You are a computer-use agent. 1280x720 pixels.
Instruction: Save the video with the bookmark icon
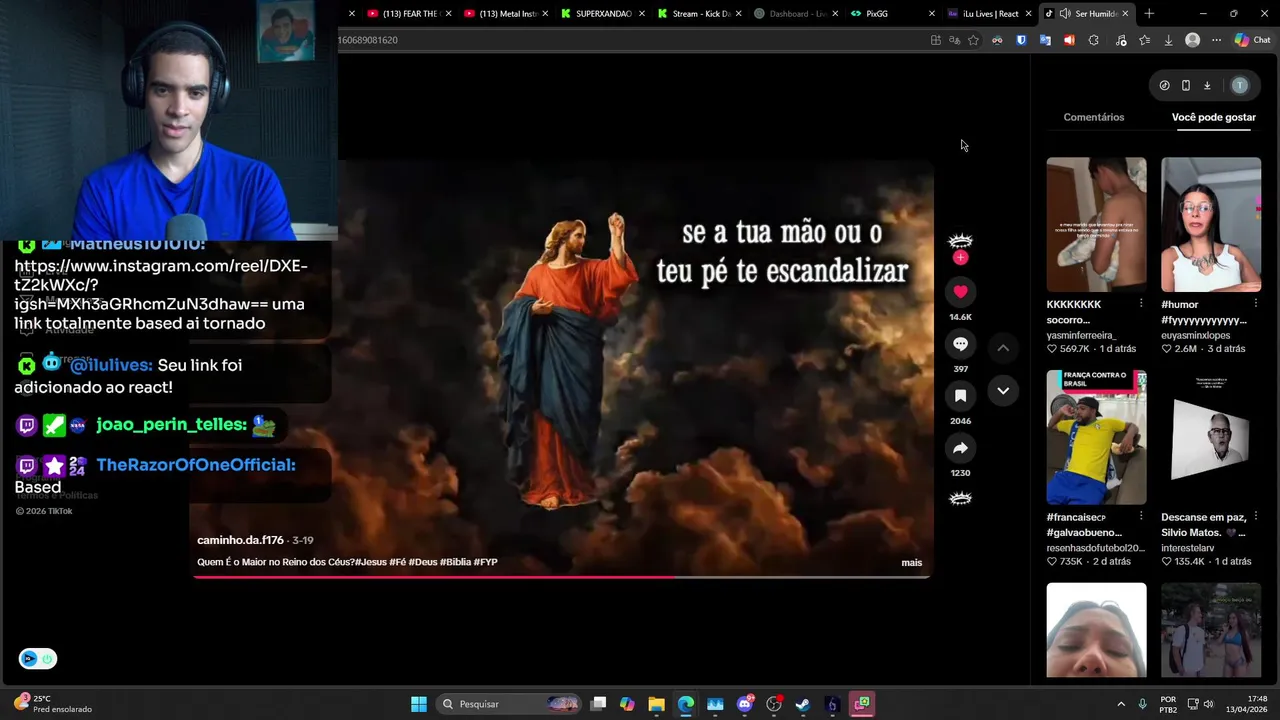960,396
